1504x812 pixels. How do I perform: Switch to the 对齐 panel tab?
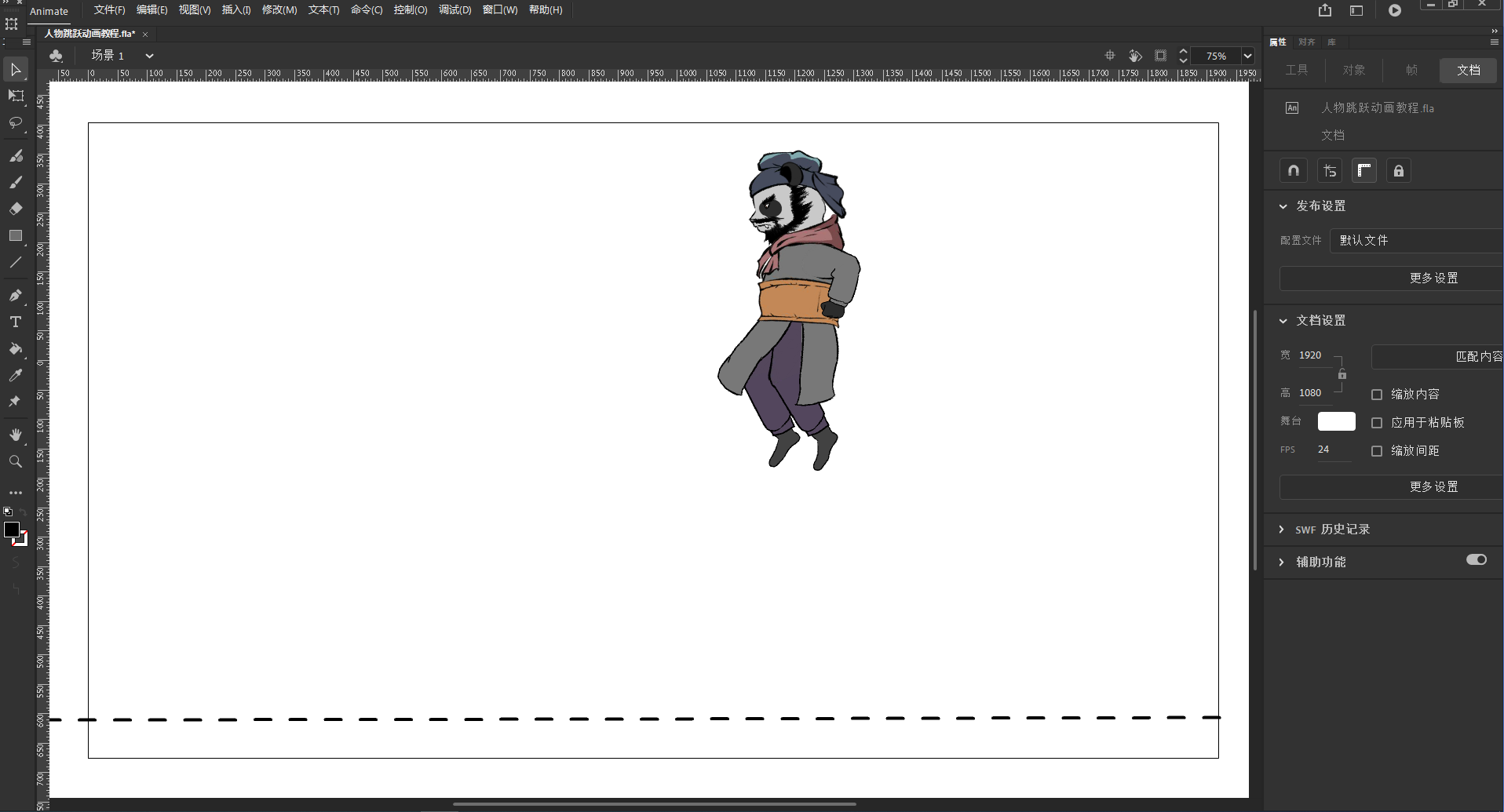1306,42
